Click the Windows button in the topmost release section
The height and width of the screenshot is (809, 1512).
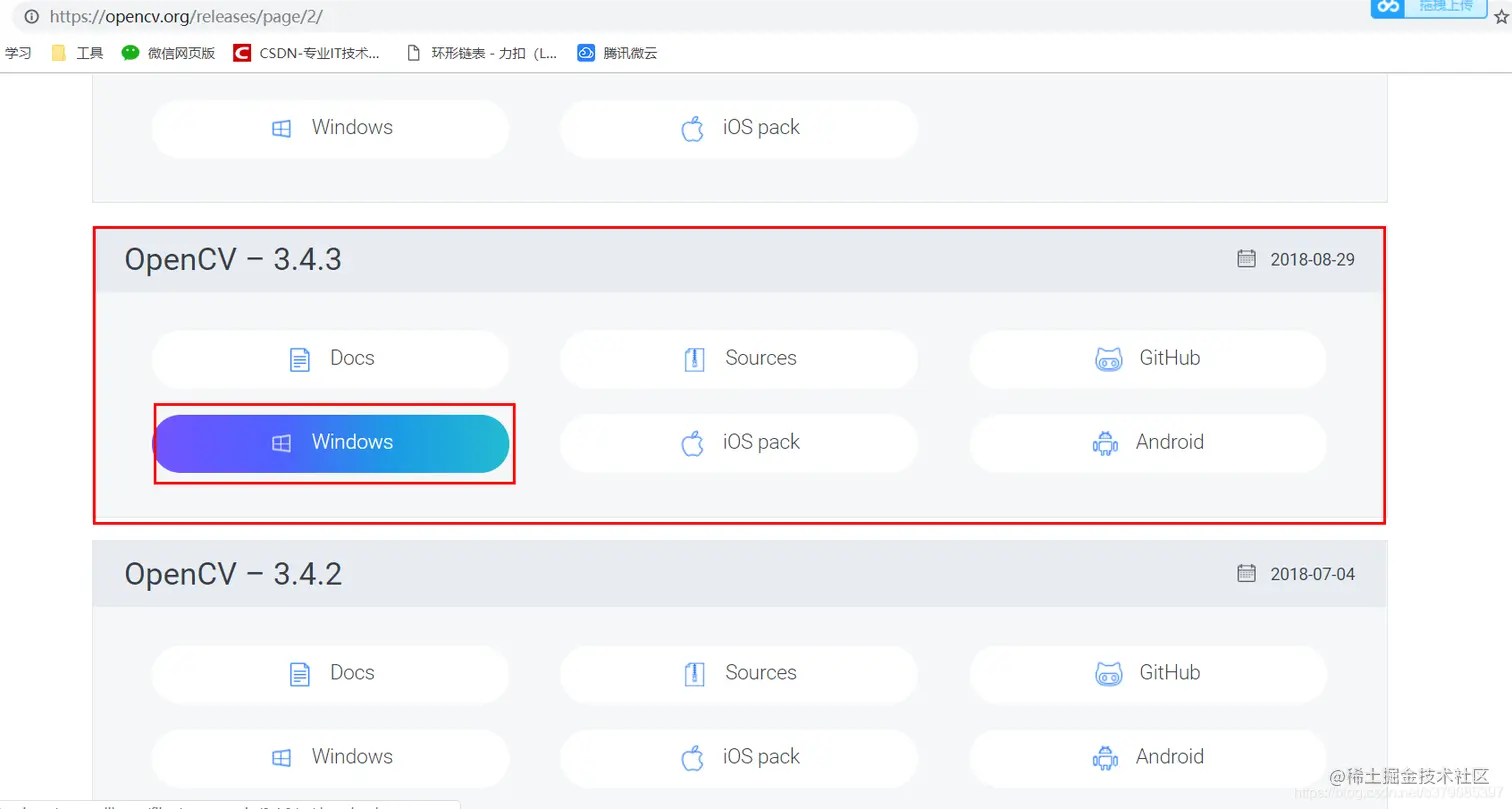pos(331,128)
